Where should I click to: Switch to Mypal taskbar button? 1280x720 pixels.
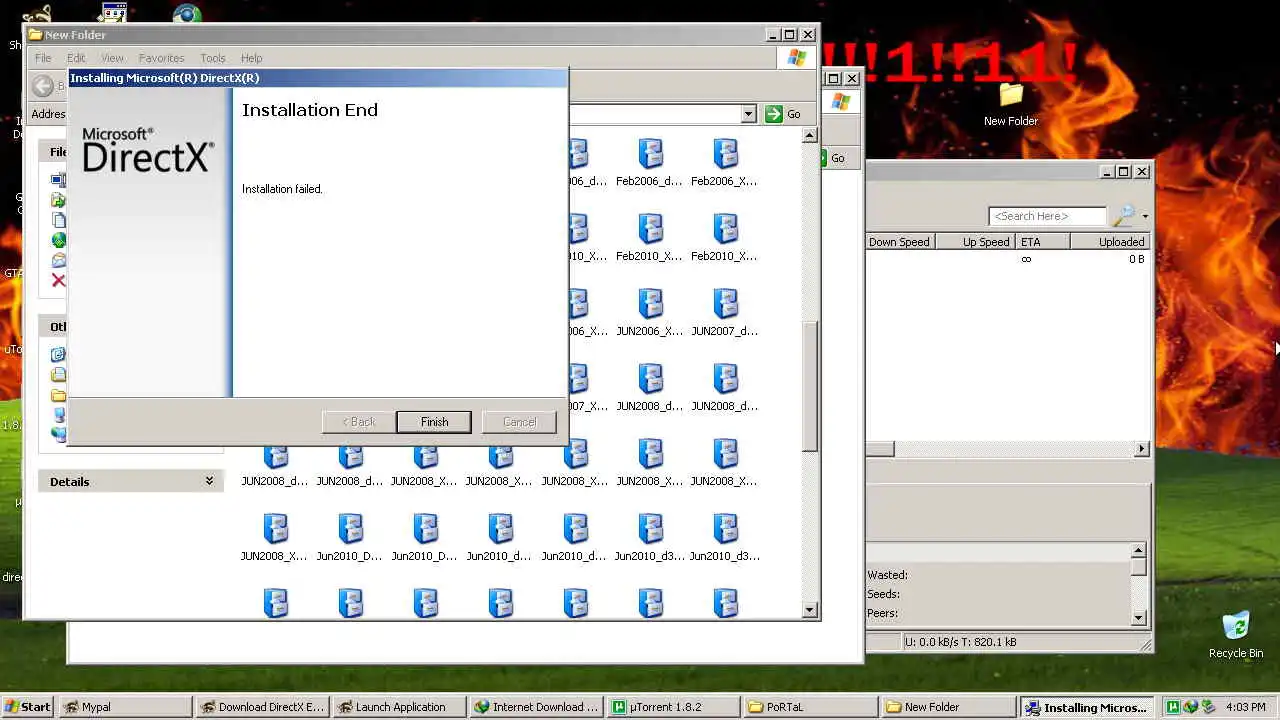point(124,707)
